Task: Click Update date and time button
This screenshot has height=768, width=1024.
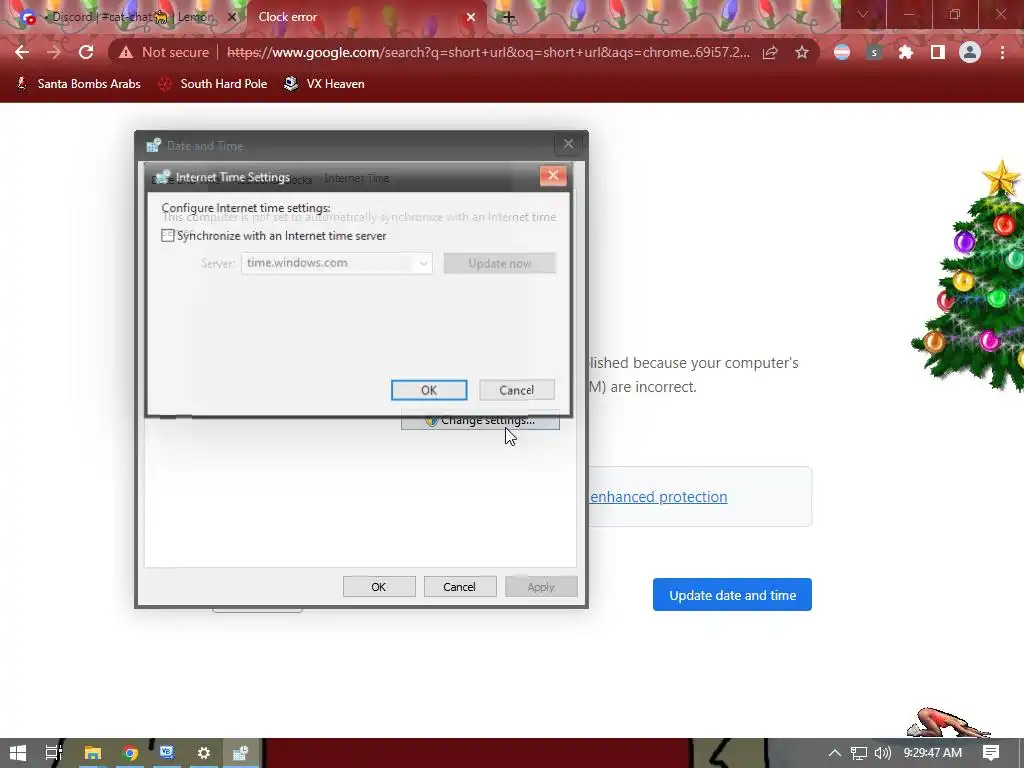Action: (x=732, y=595)
